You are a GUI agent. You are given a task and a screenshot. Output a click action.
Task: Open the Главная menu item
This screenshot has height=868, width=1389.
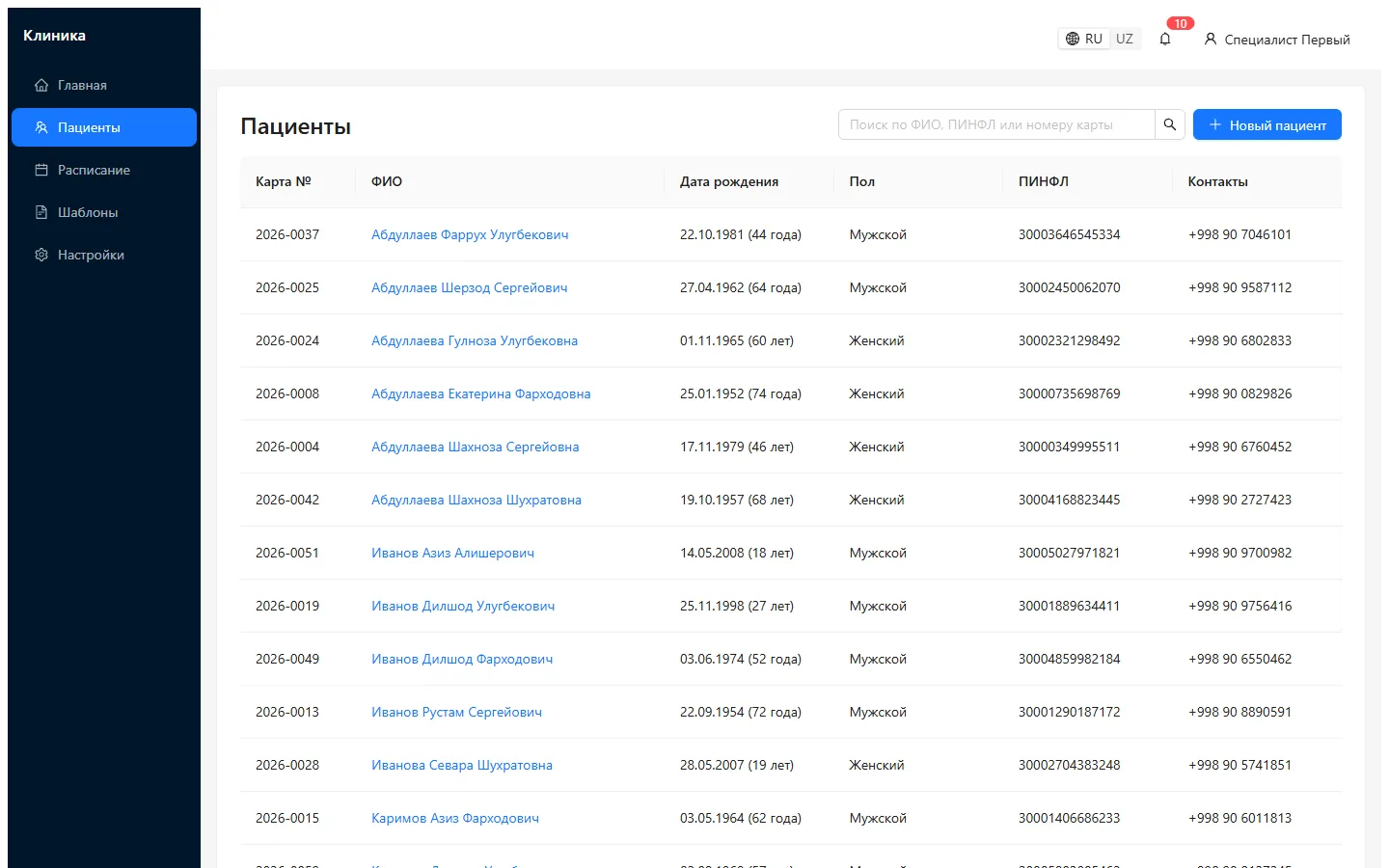[x=104, y=85]
